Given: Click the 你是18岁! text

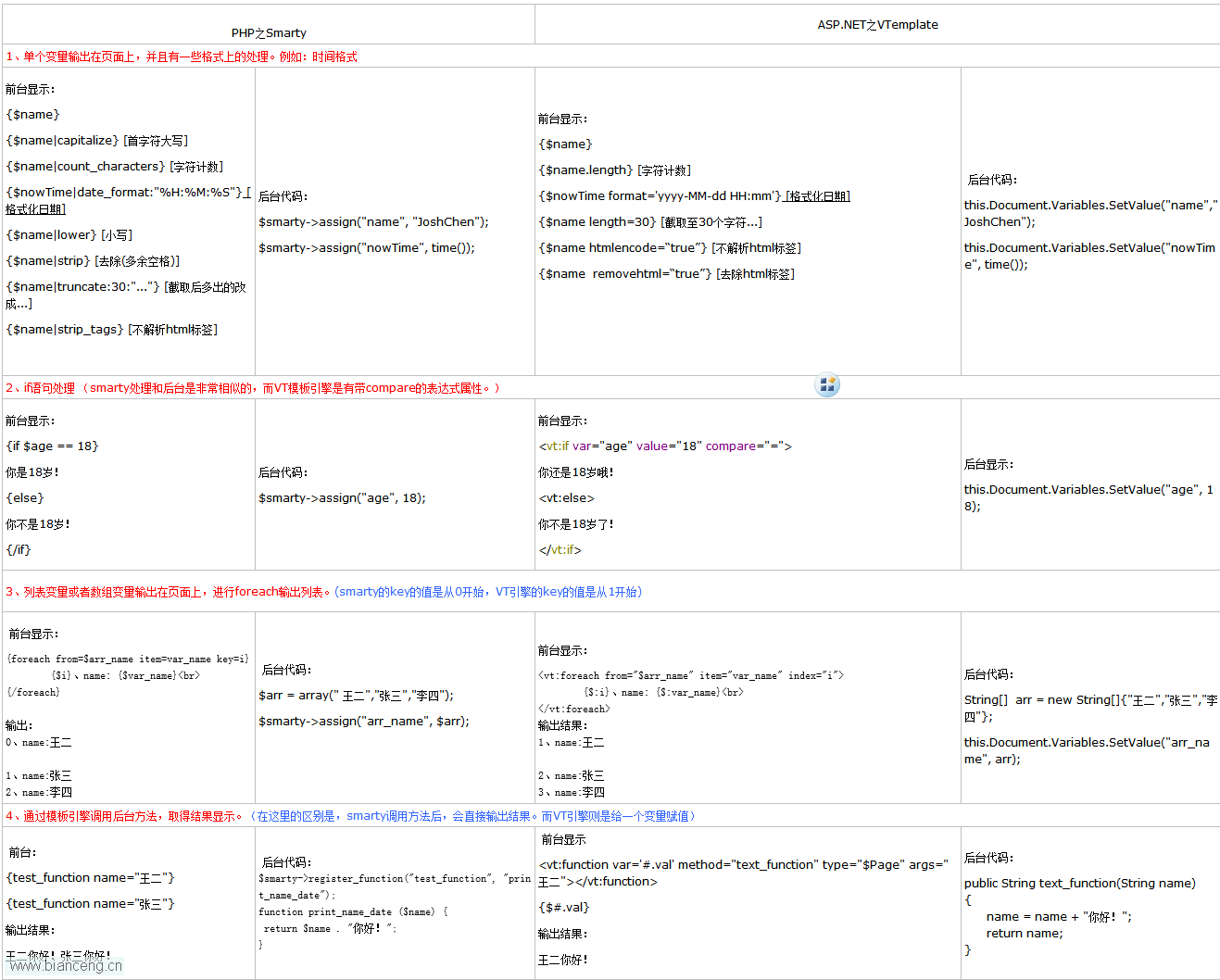Looking at the screenshot, I should click(x=32, y=472).
